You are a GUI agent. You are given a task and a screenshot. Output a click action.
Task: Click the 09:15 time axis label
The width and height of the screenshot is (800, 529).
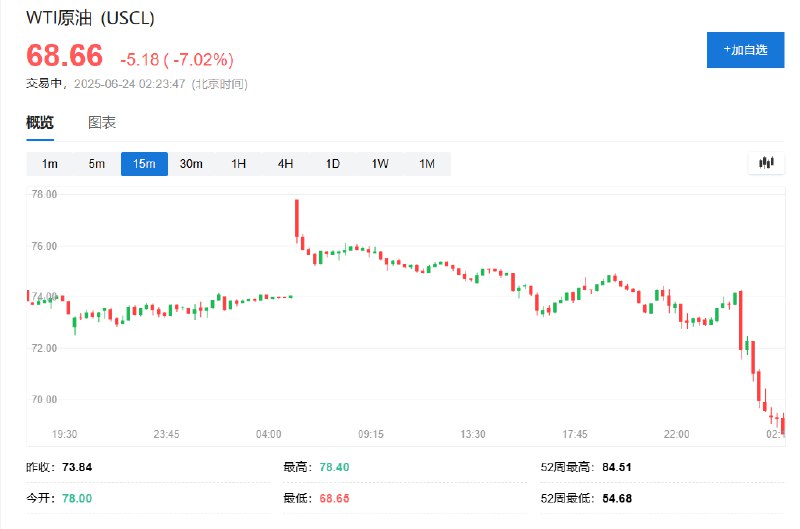(371, 434)
